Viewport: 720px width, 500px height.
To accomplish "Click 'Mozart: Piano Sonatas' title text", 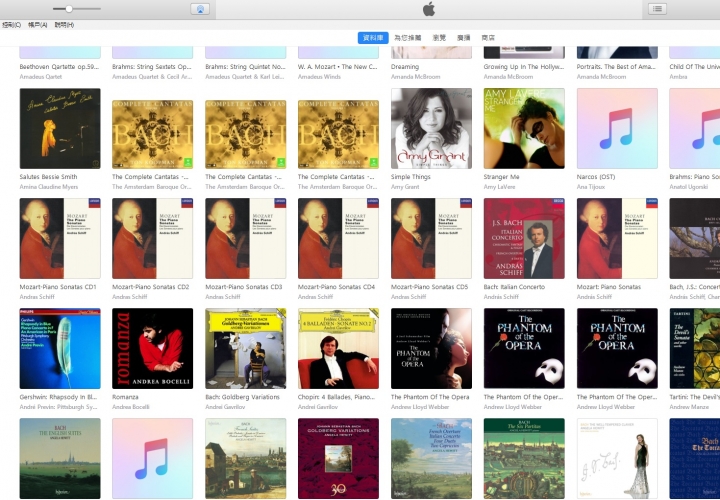I will coord(608,287).
